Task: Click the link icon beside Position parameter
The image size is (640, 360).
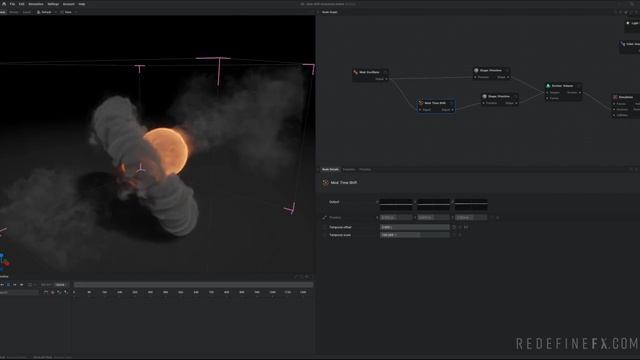Action: point(324,218)
